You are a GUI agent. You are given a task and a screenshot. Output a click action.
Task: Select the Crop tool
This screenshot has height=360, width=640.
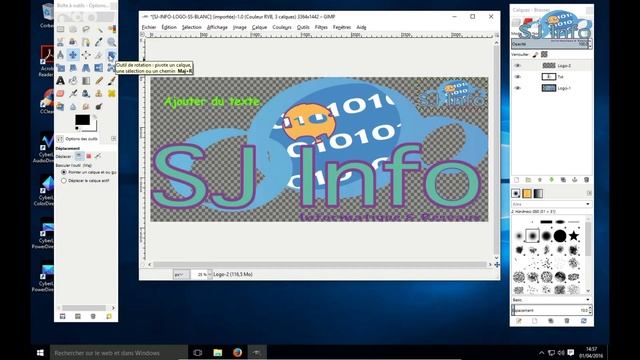[x=99, y=55]
